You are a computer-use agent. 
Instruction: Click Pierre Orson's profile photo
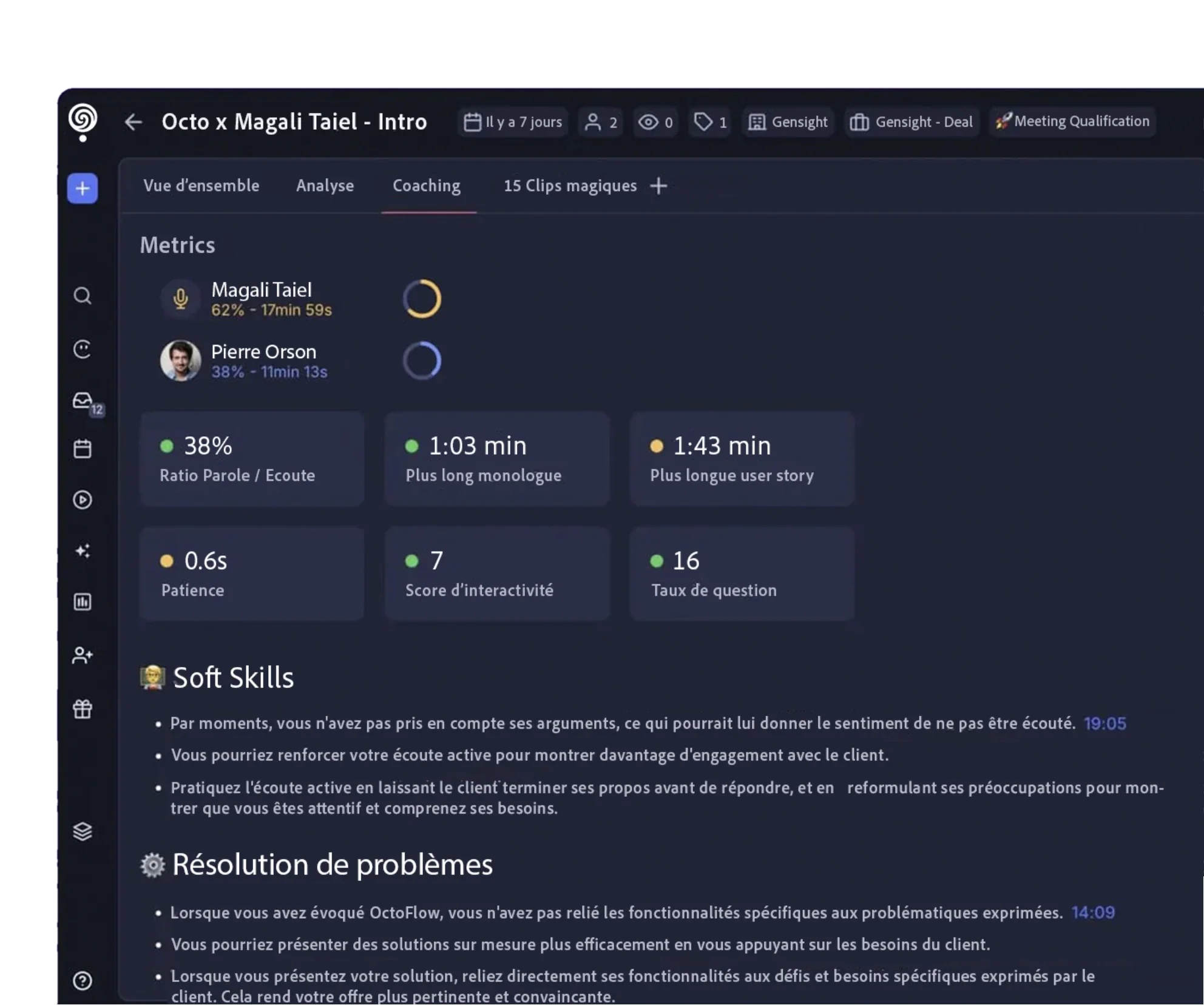pos(180,360)
